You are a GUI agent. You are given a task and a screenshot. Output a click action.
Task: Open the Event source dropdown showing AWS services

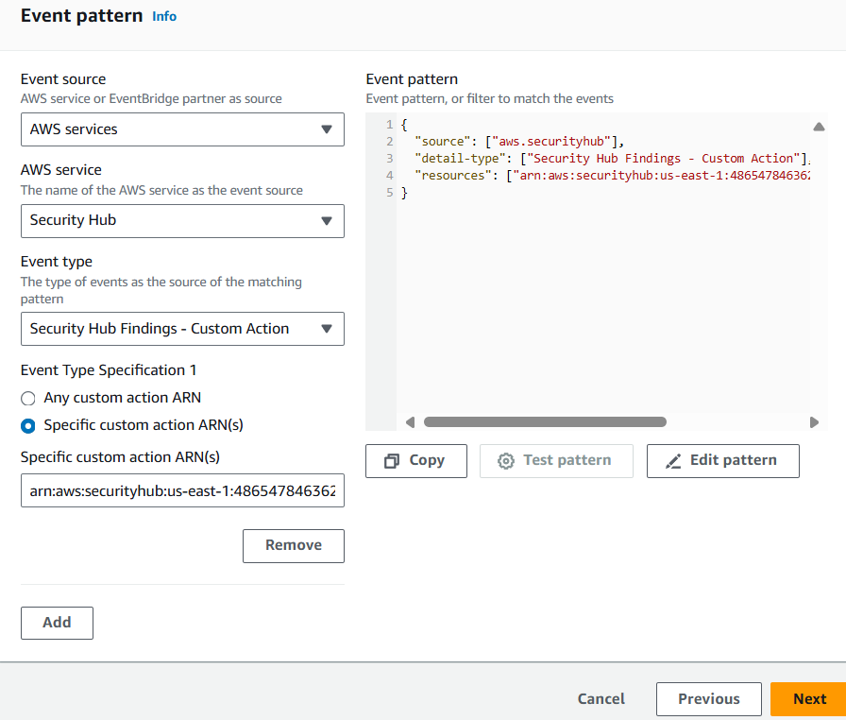pos(182,129)
